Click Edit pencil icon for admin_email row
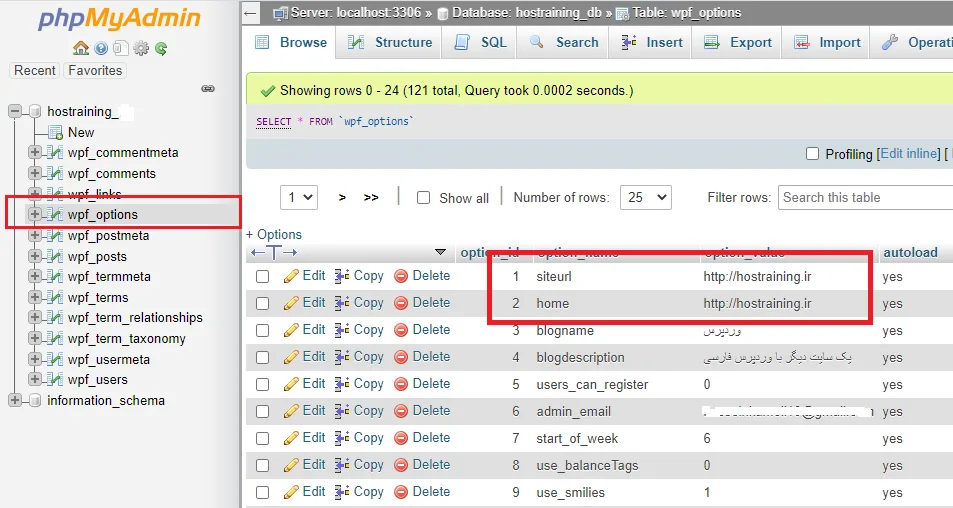This screenshot has width=953, height=508. (x=291, y=411)
